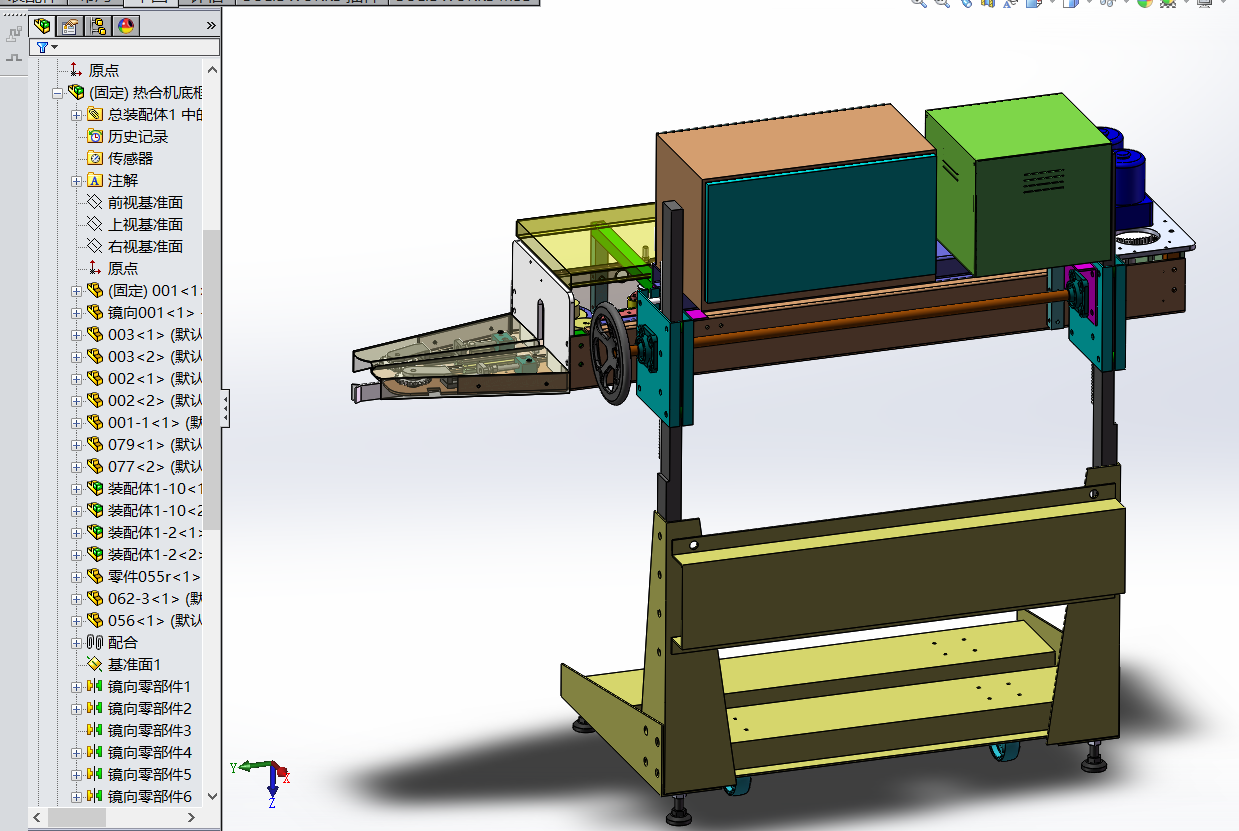Select the 上视基准面 plane icon
Screen dimensions: 1239x831
[95, 224]
